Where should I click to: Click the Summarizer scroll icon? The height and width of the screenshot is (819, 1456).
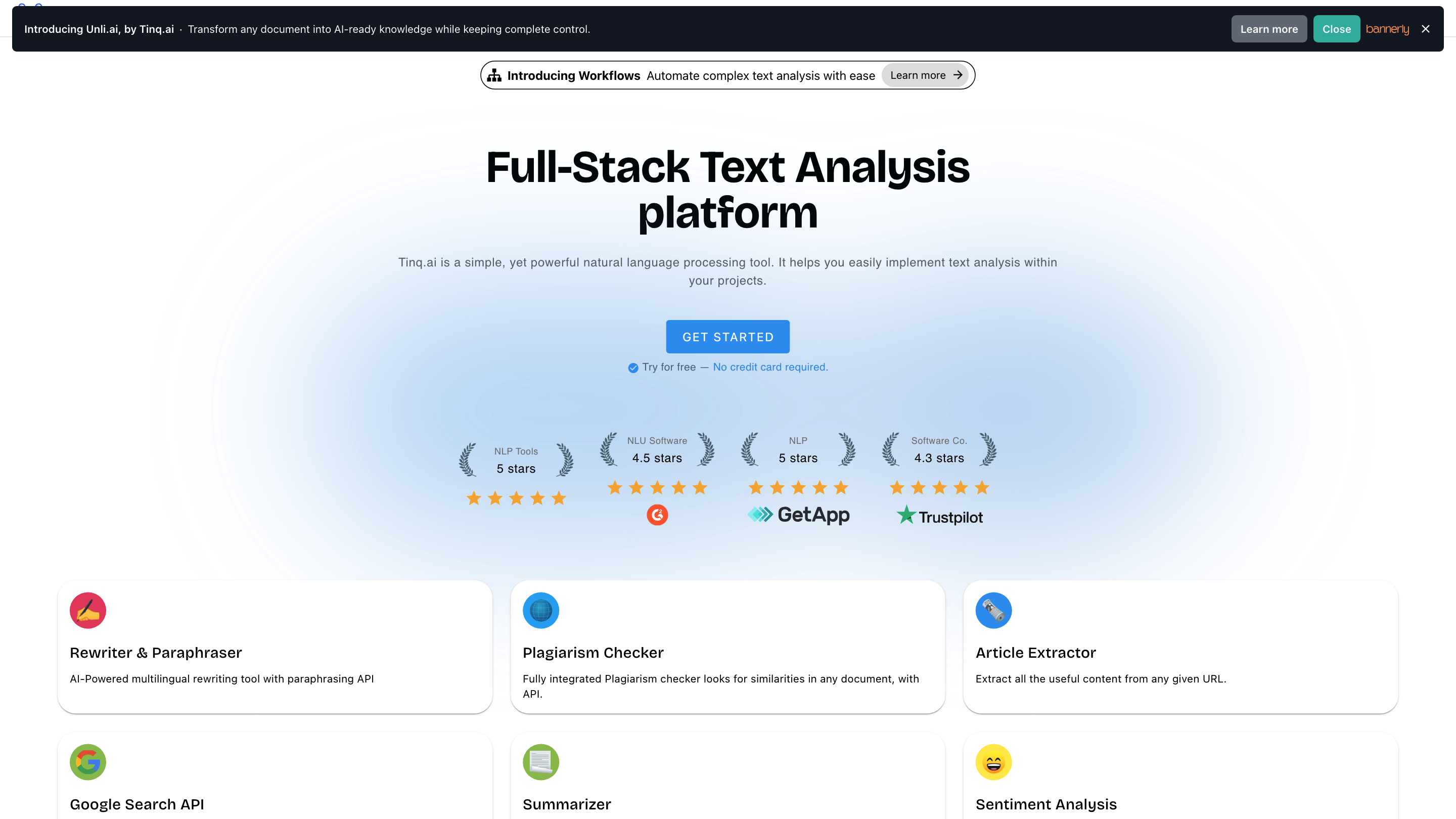pyautogui.click(x=540, y=762)
